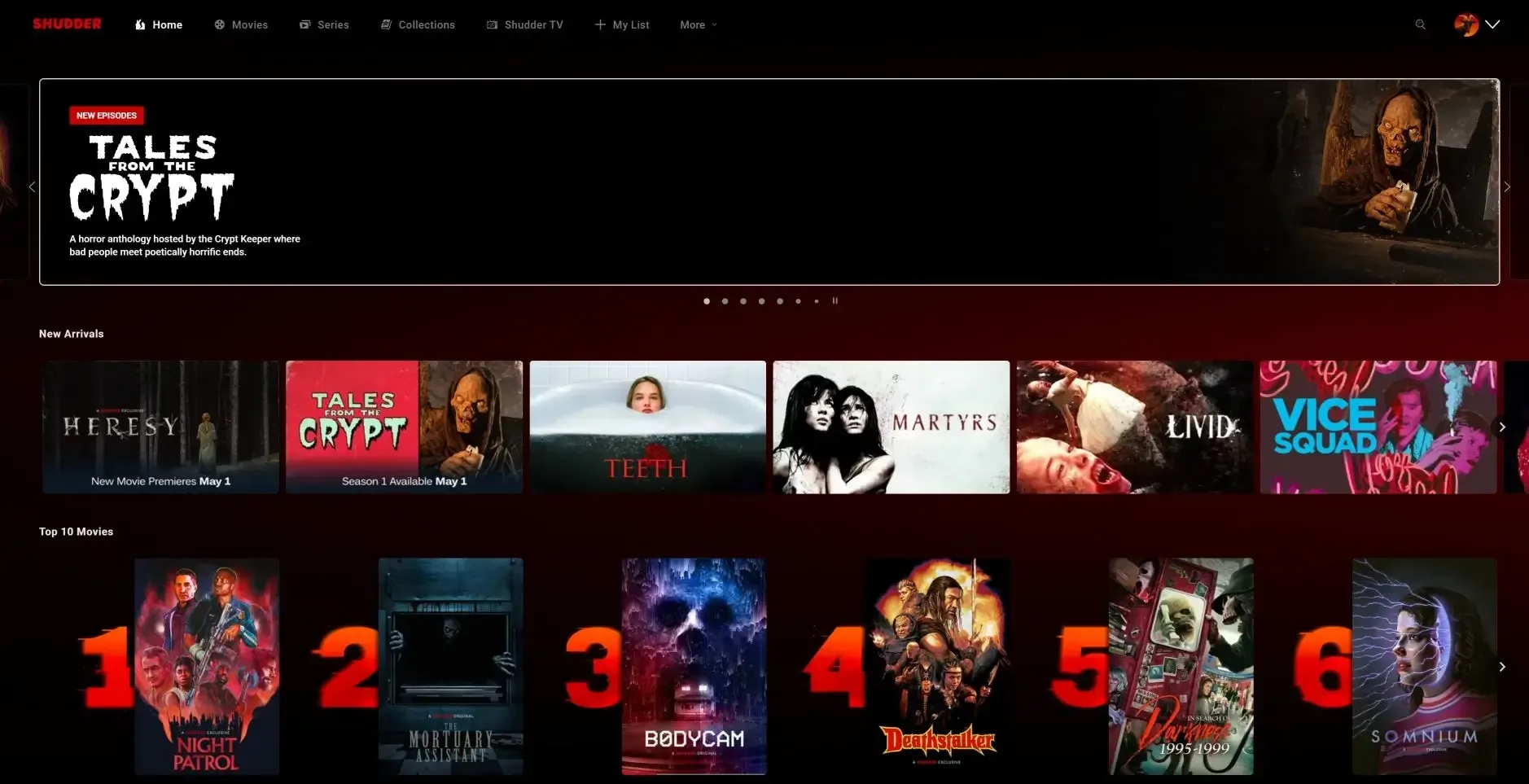Click the Top 10 Movies heading
The height and width of the screenshot is (784, 1529).
coord(76,532)
